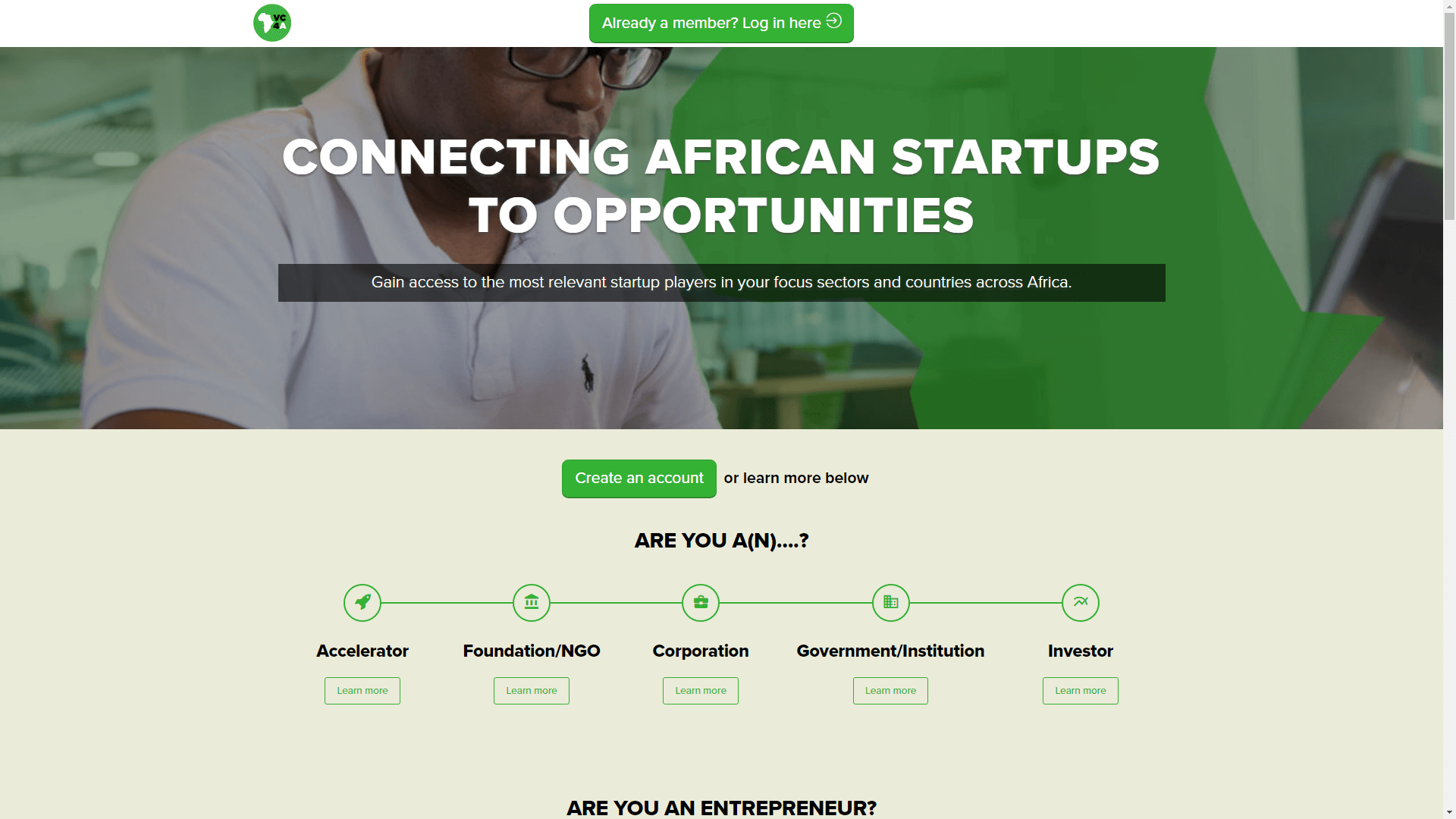This screenshot has width=1456, height=819.
Task: Click the Africa map logo icon
Action: click(x=272, y=23)
